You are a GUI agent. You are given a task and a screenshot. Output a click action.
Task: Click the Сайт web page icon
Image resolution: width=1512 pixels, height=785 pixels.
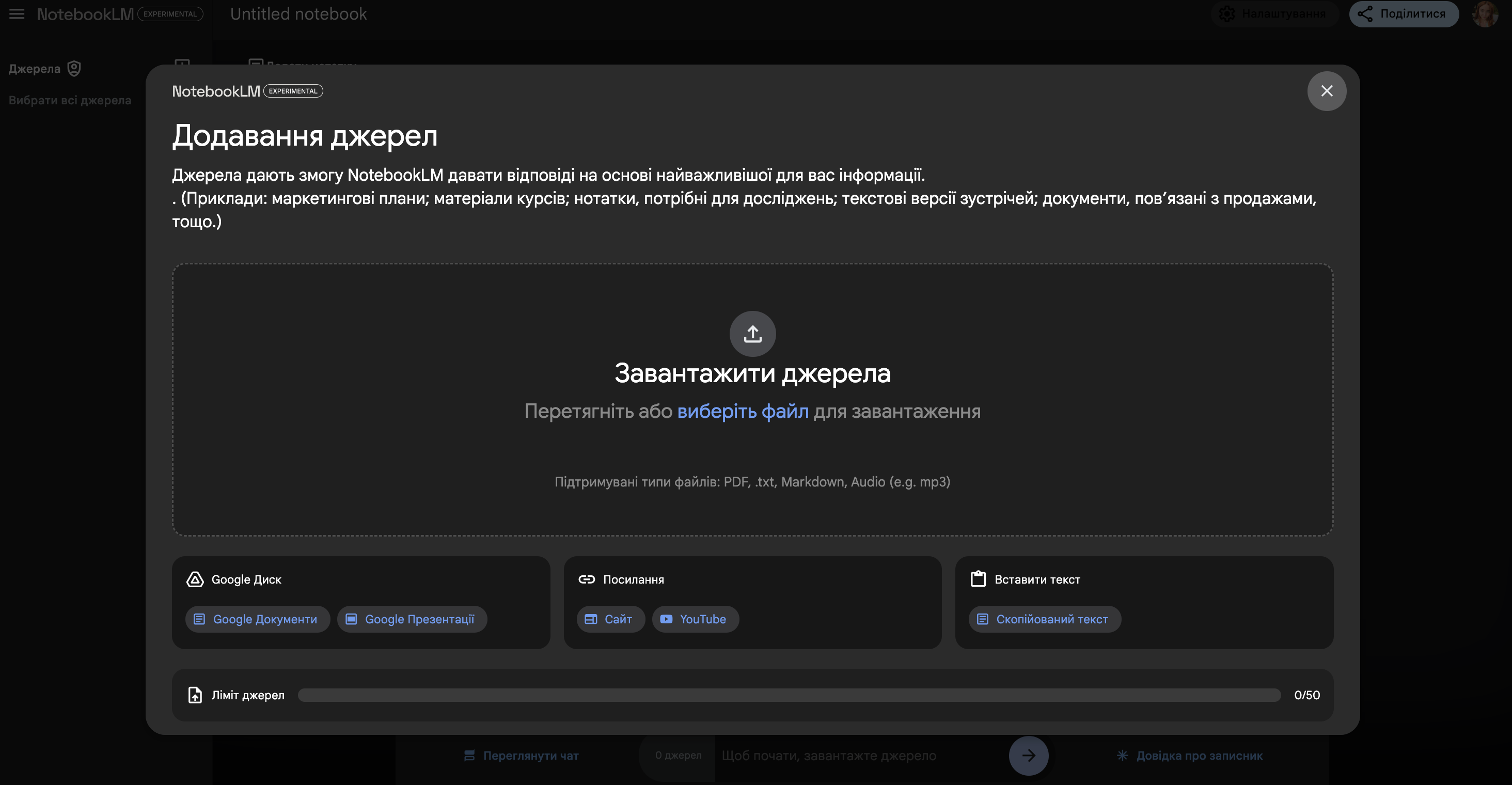coord(590,619)
